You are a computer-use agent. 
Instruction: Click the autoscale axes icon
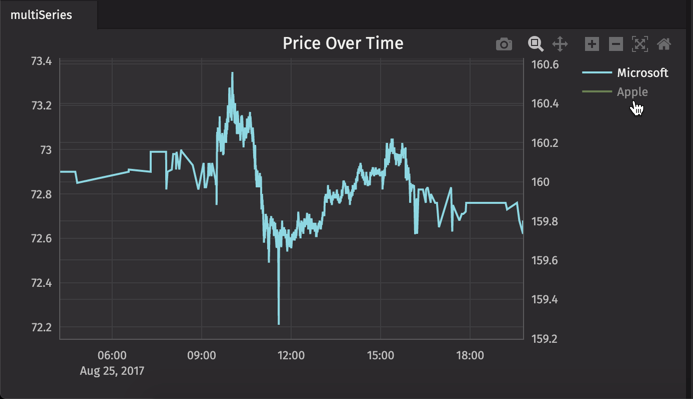click(x=640, y=44)
